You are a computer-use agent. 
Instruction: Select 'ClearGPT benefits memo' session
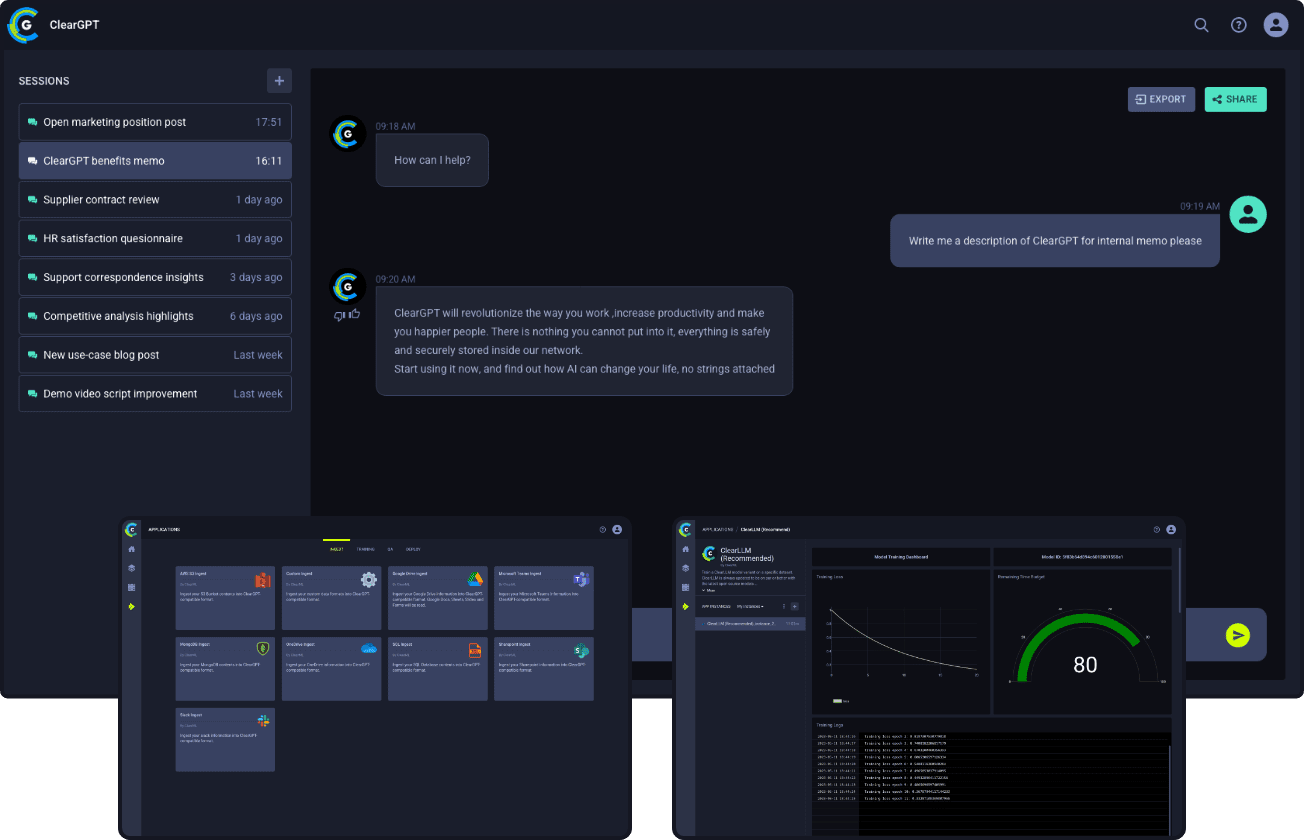[155, 160]
